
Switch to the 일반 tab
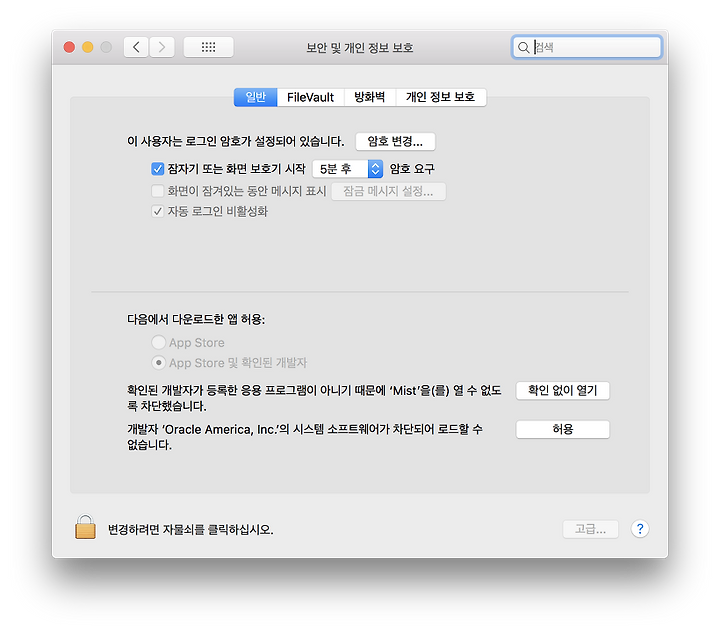click(256, 97)
